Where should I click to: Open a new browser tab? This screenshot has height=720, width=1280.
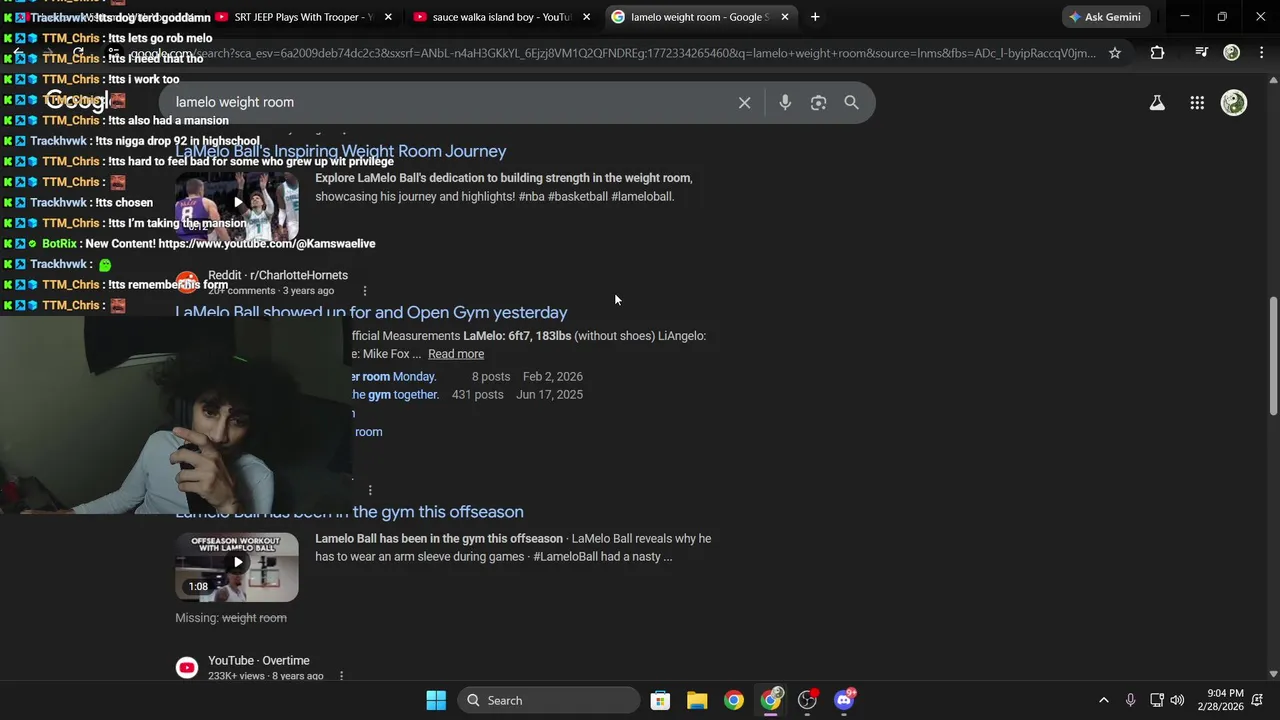point(815,17)
